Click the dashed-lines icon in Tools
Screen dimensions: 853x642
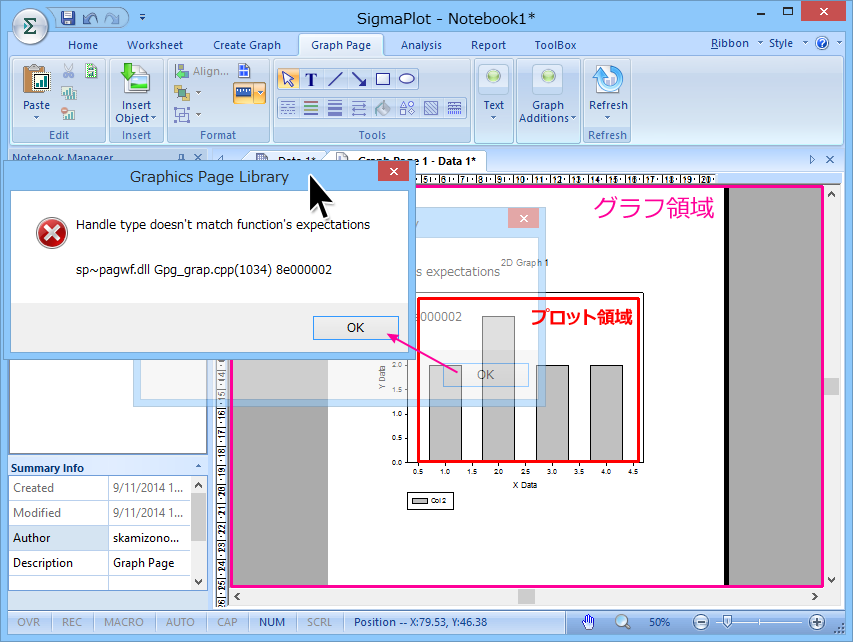tap(288, 108)
